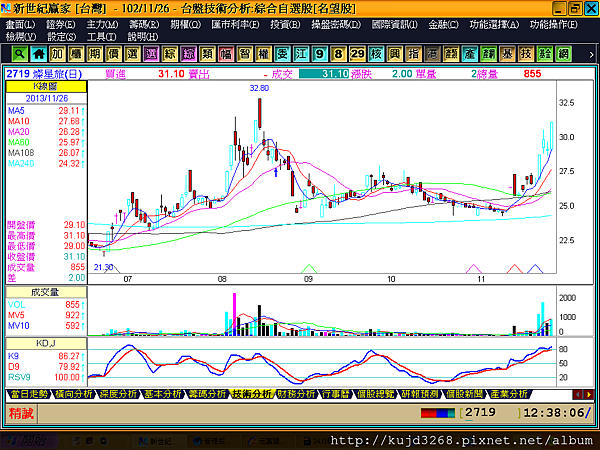Switch to the 個股總覽 tab
This screenshot has width=600, height=450.
point(375,394)
